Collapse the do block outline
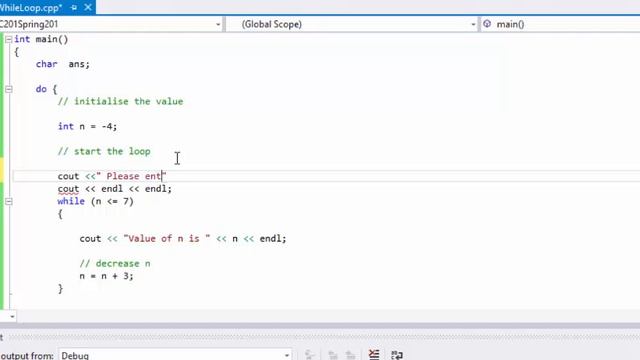The height and width of the screenshot is (360, 640). (x=9, y=89)
